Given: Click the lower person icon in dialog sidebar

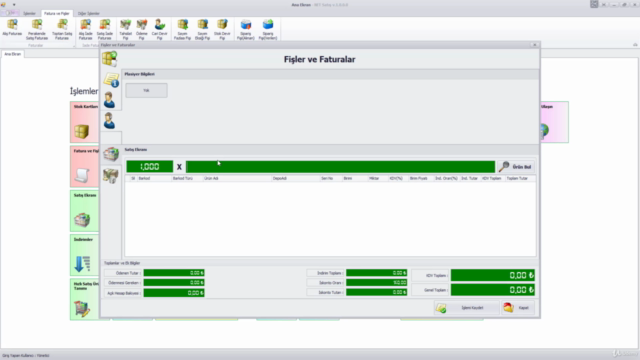Looking at the screenshot, I should 109,121.
